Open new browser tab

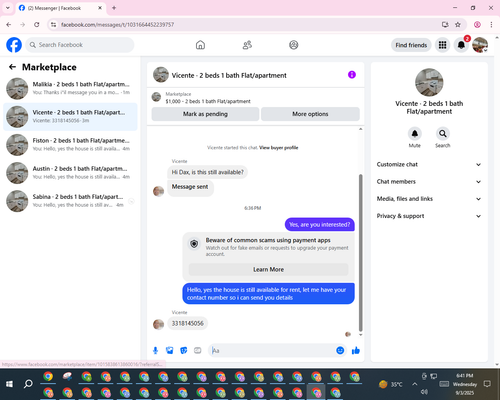114,8
